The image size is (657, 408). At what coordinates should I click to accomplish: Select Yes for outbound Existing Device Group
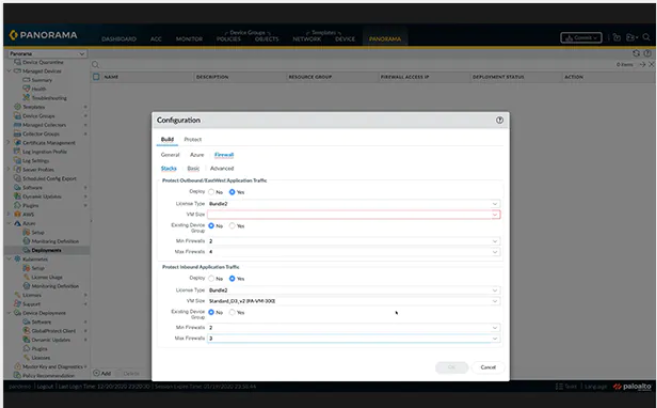click(x=232, y=226)
